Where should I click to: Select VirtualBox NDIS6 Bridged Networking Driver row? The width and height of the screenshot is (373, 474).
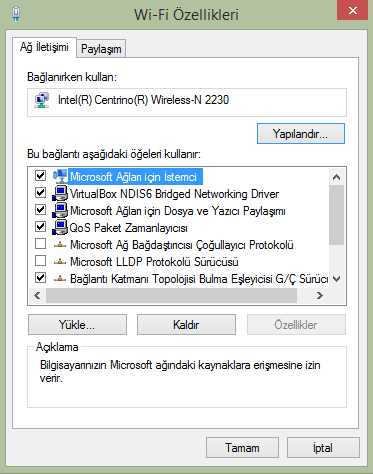point(174,194)
